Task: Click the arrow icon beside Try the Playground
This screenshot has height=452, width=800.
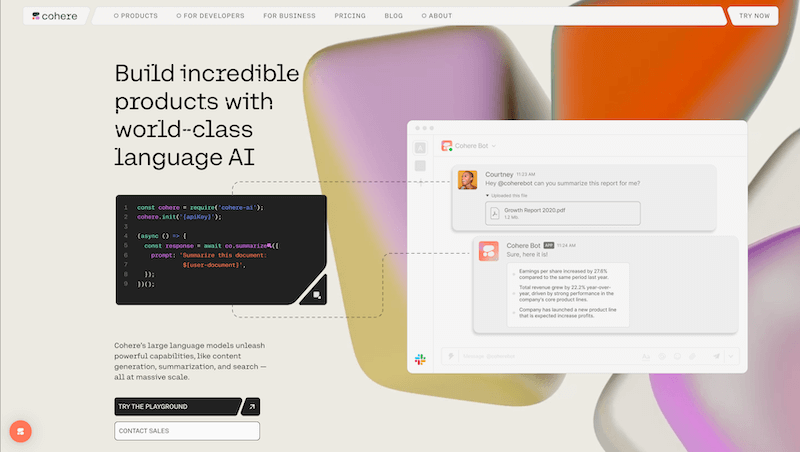Action: (x=251, y=407)
